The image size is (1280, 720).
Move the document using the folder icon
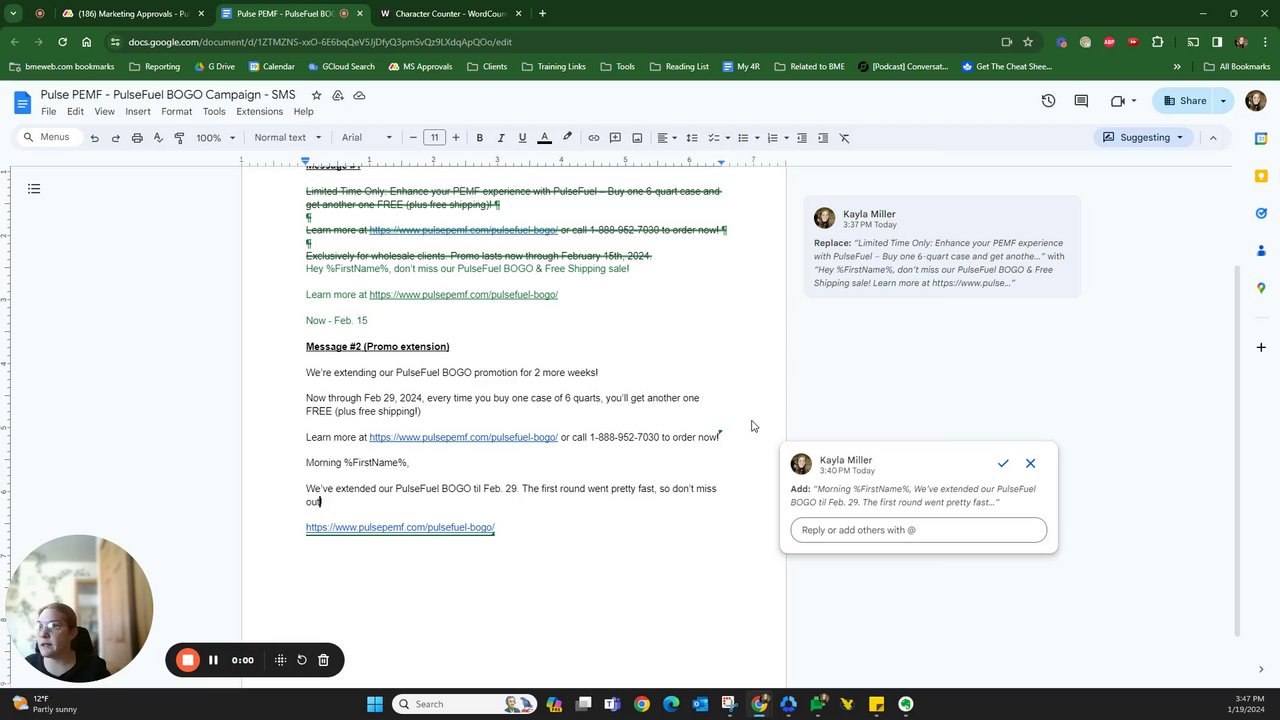338,95
